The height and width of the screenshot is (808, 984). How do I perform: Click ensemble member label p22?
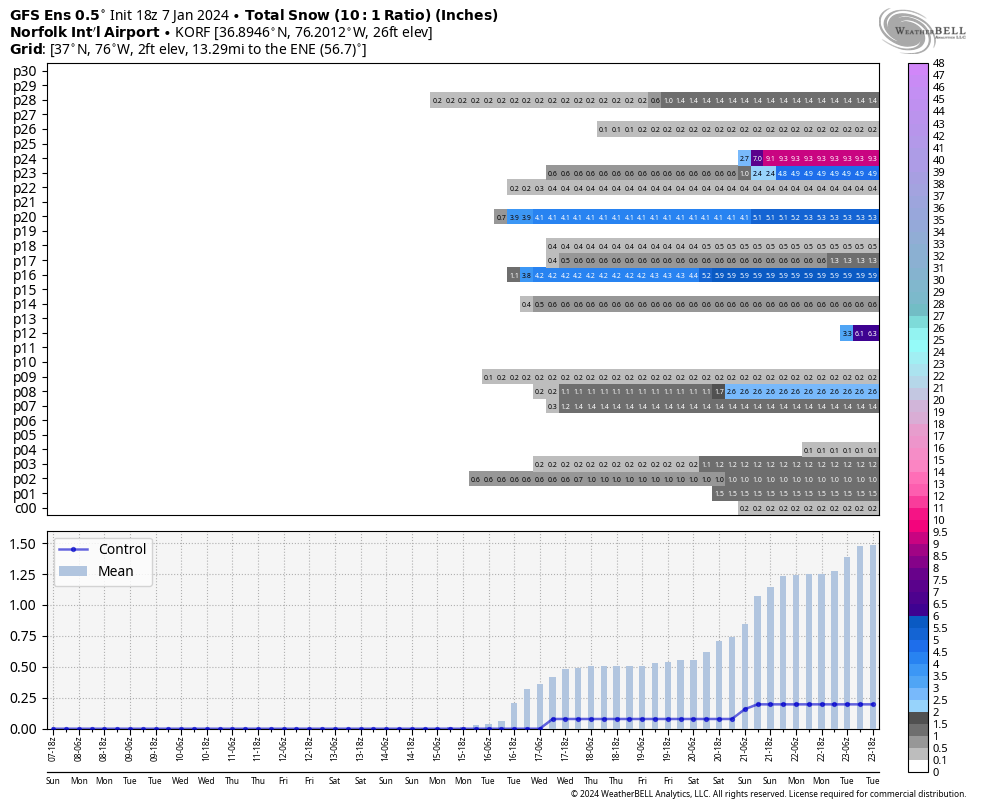pos(25,188)
